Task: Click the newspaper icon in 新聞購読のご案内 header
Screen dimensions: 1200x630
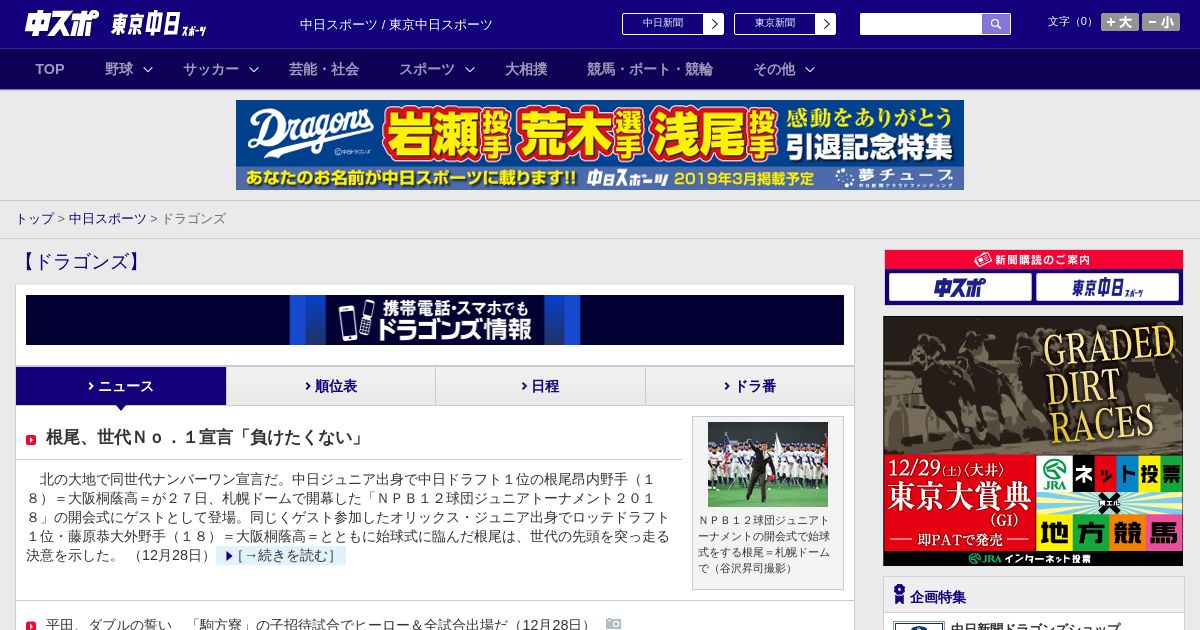Action: click(x=983, y=260)
